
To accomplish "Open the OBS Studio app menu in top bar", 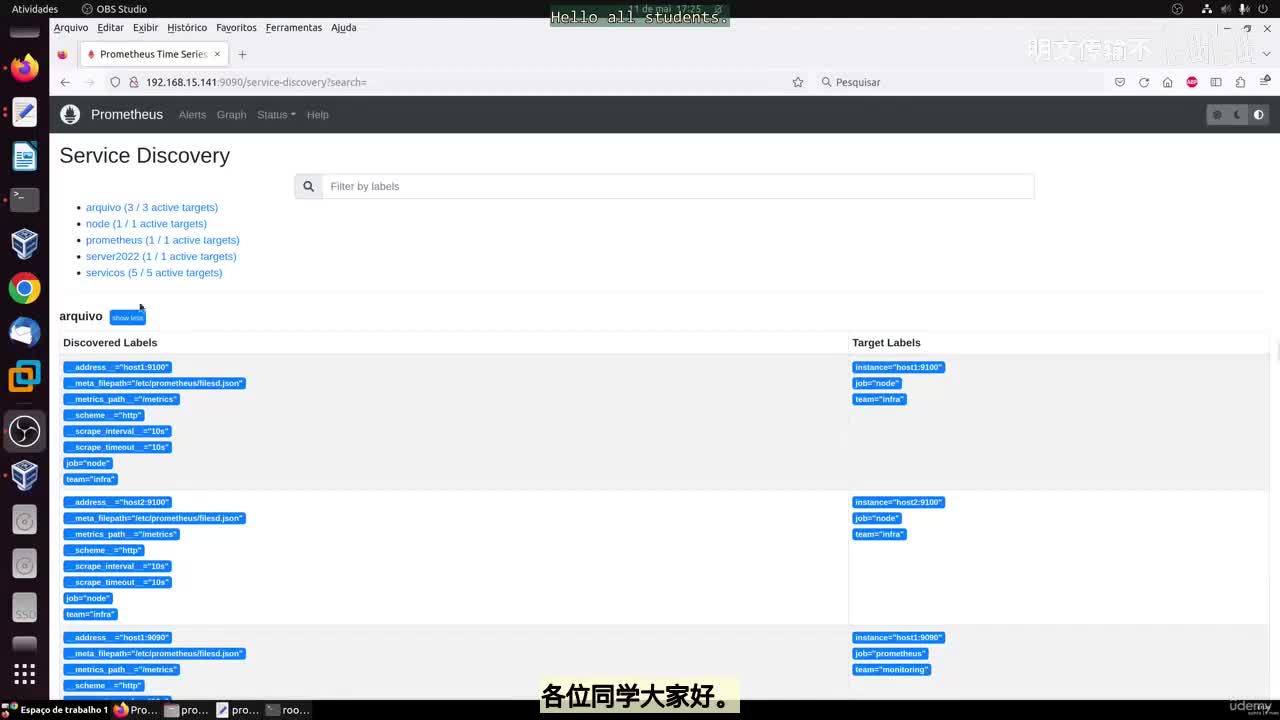I will coord(114,9).
